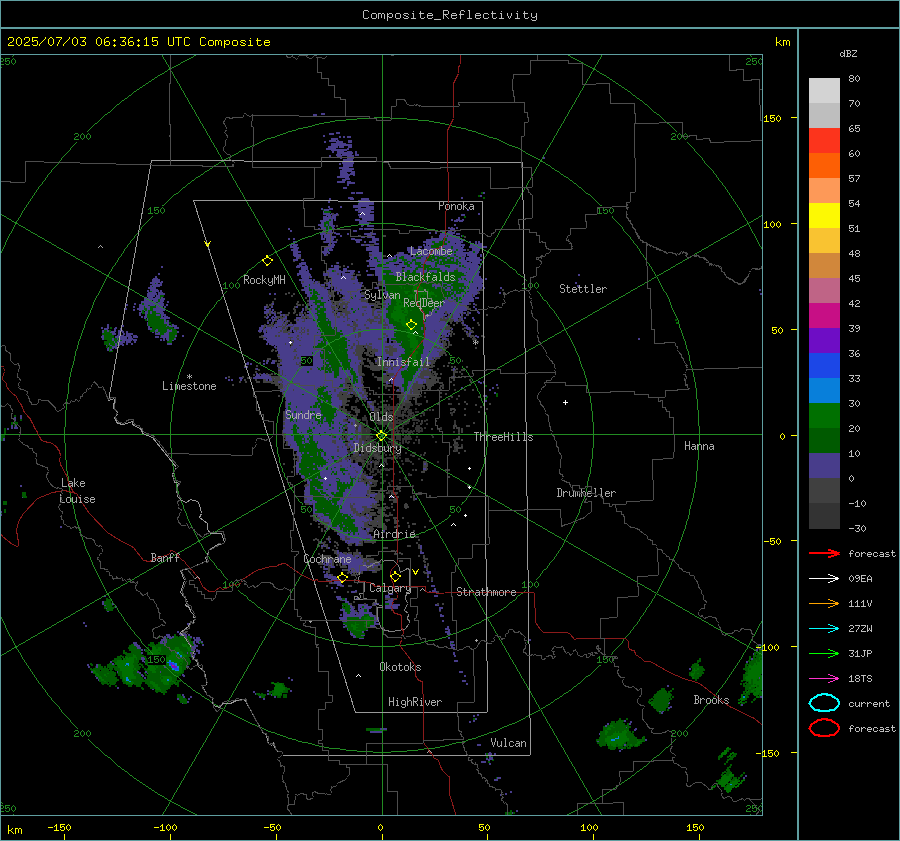Click the 80 dBZ color swatch
900x841 pixels.
[x=824, y=90]
